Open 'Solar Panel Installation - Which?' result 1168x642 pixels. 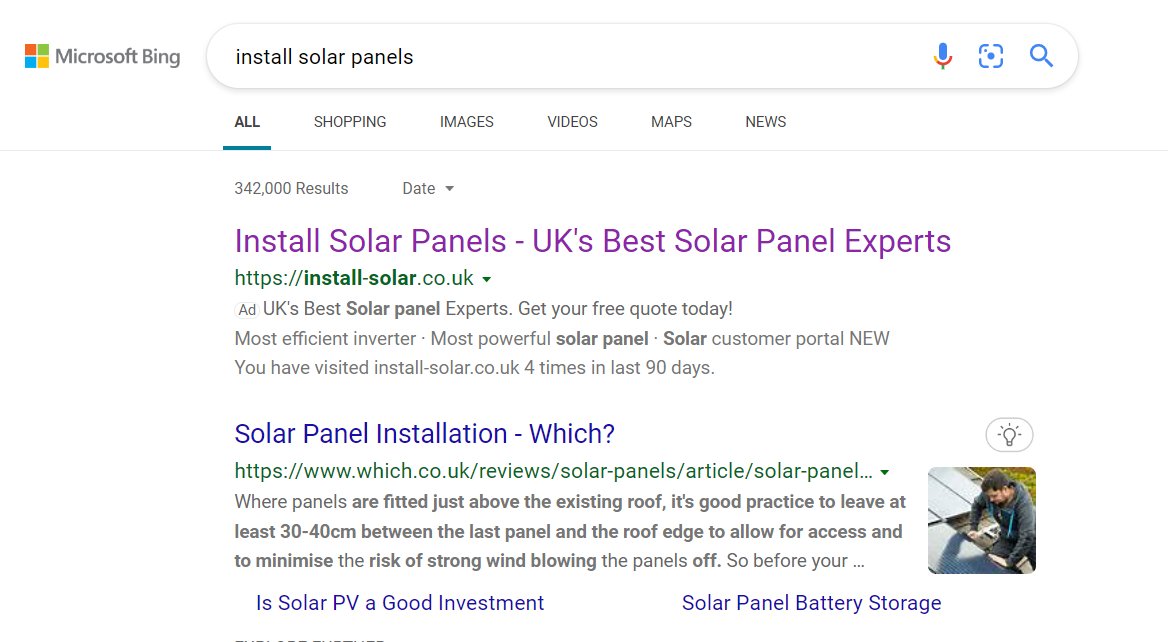pos(425,433)
